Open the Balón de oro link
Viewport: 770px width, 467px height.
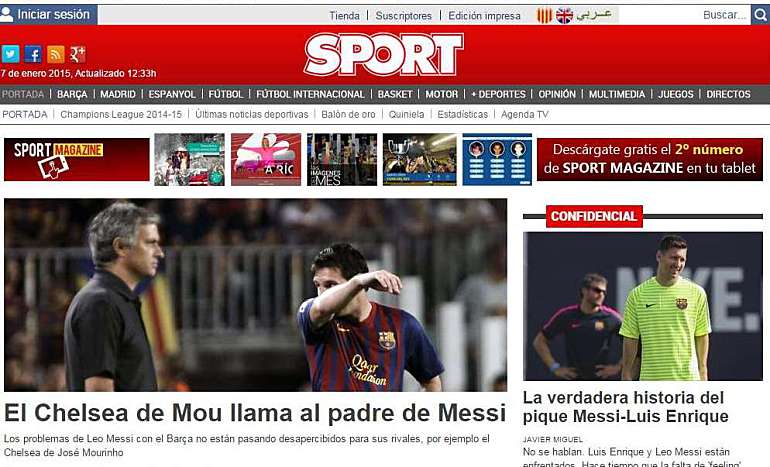pyautogui.click(x=348, y=114)
